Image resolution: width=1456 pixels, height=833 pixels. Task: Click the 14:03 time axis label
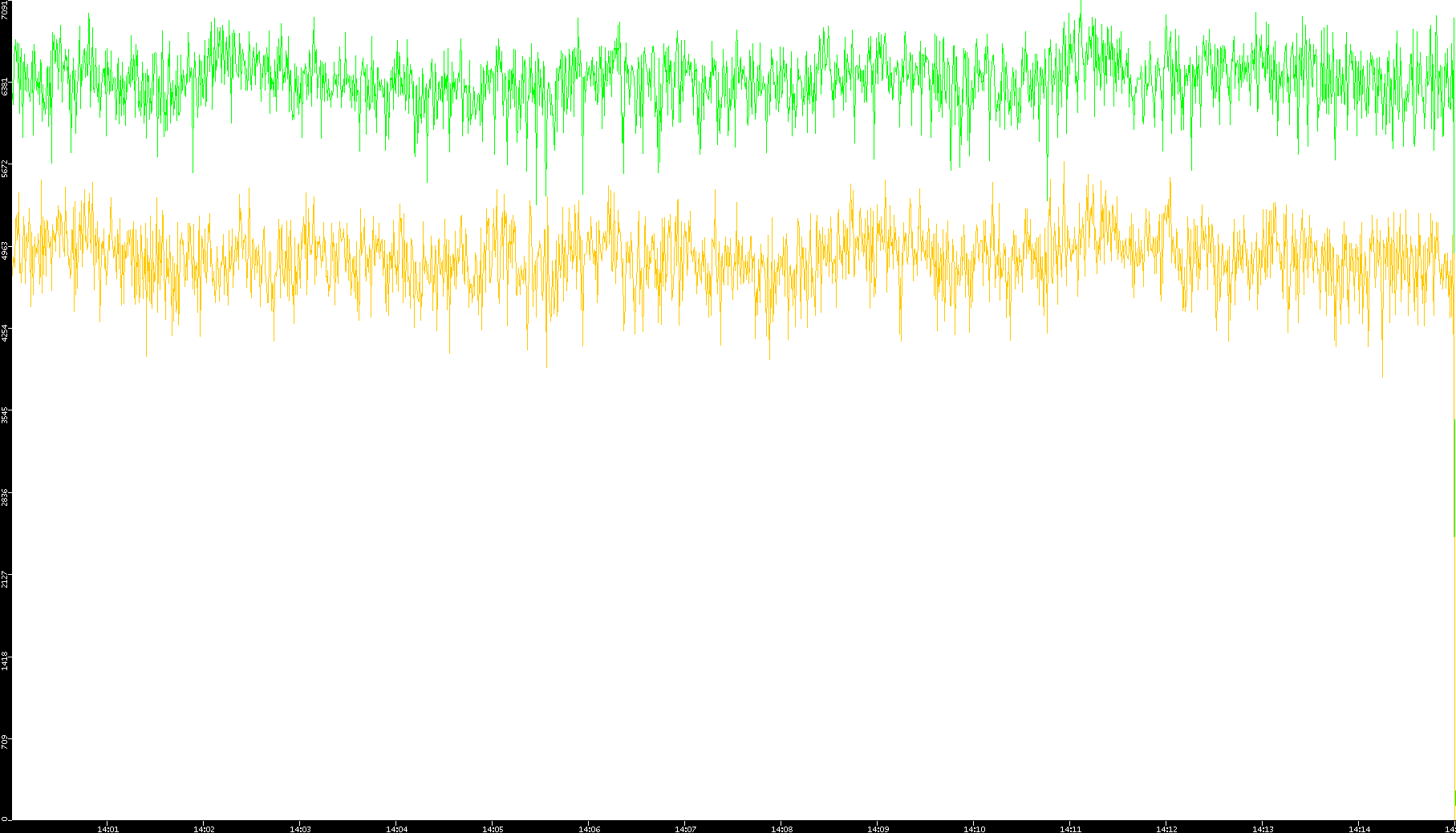300,829
